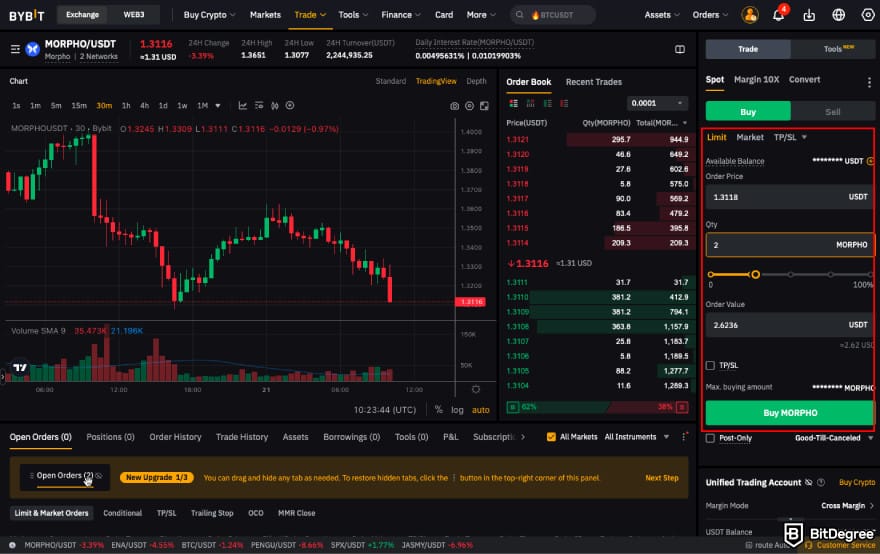The height and width of the screenshot is (554, 880).
Task: Toggle balance visibility eye icon in Unified Trading Account
Action: coord(809,482)
